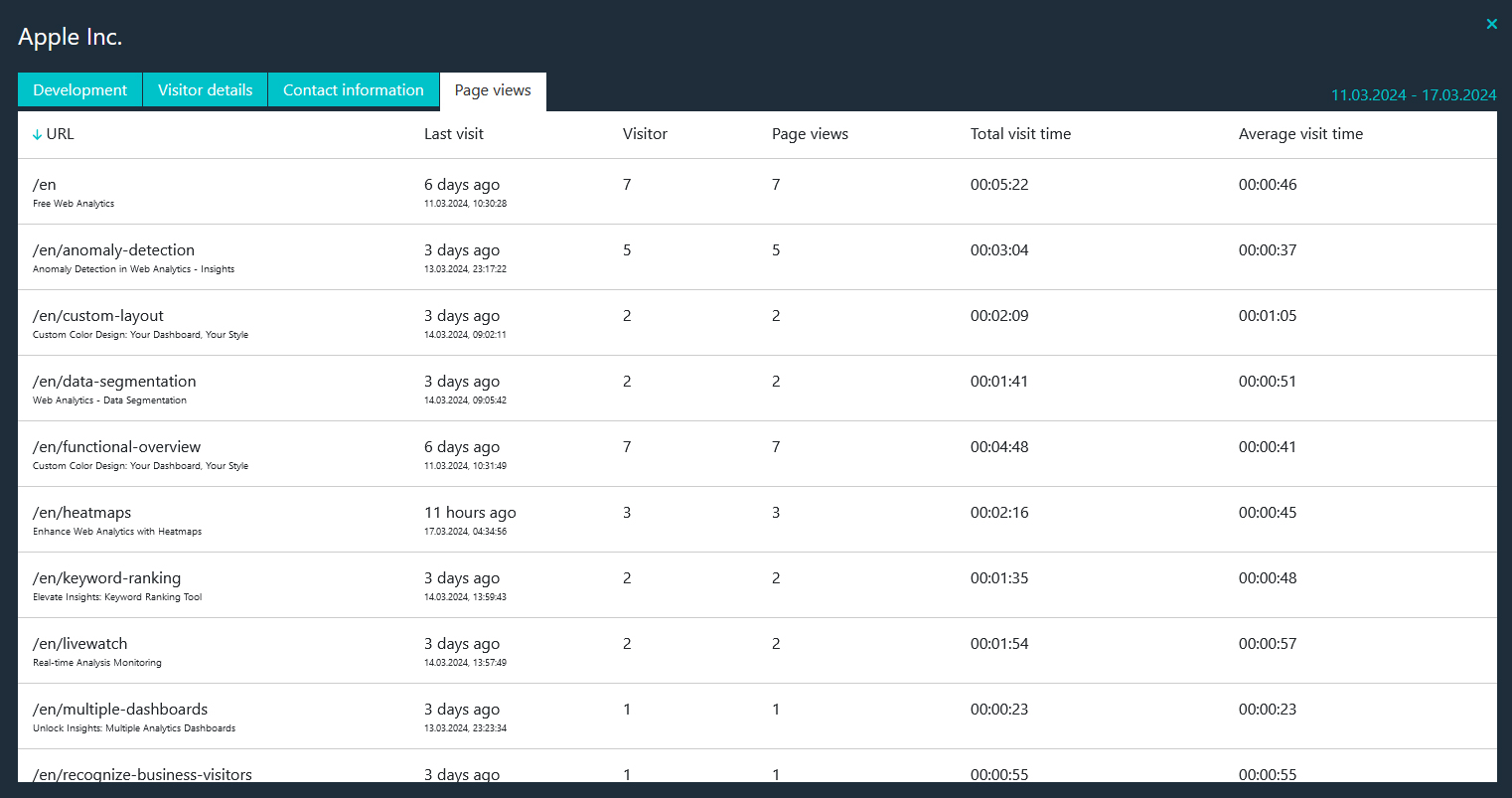Click the /en/data-segmentation URL
The height and width of the screenshot is (798, 1512).
point(114,382)
